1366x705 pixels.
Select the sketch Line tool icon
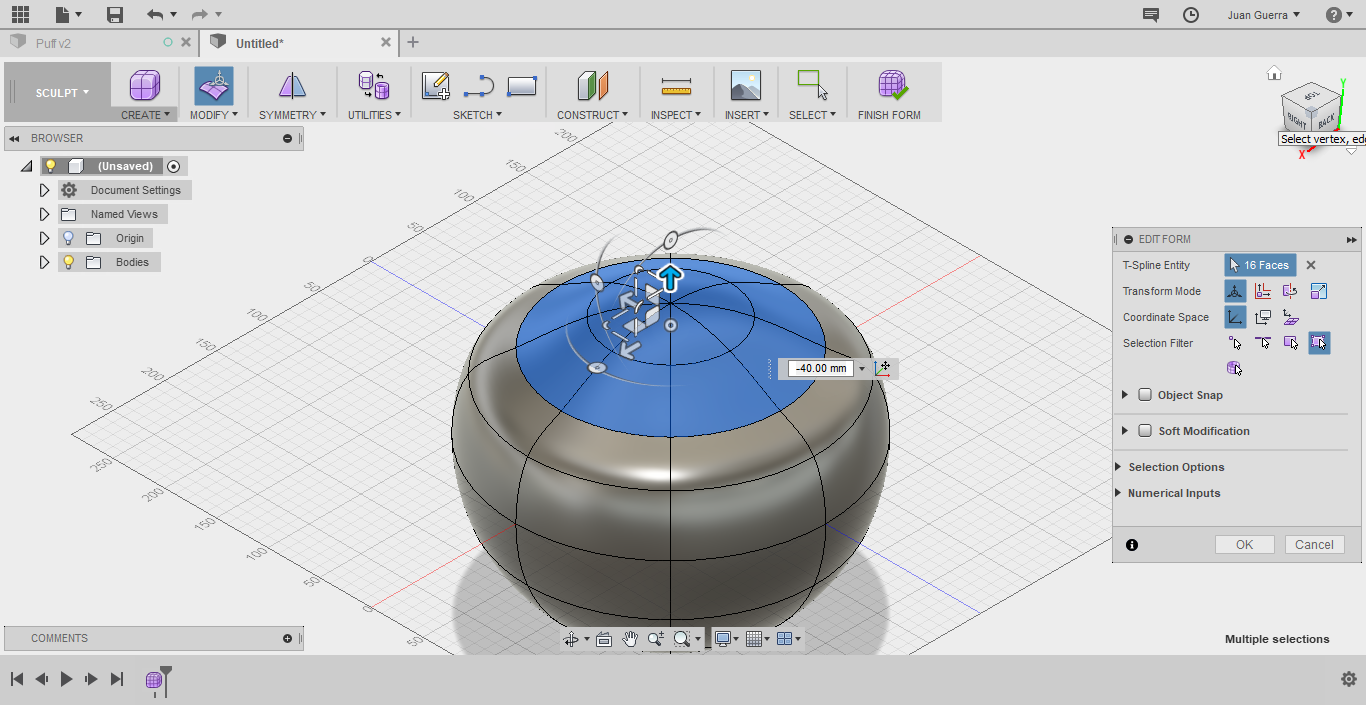coord(479,86)
